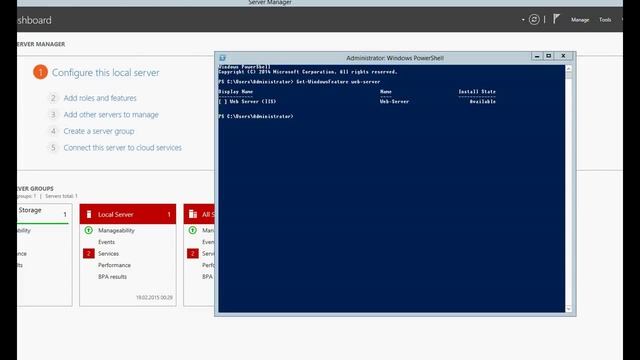Open the Tools menu
The image size is (640, 360).
[x=605, y=20]
